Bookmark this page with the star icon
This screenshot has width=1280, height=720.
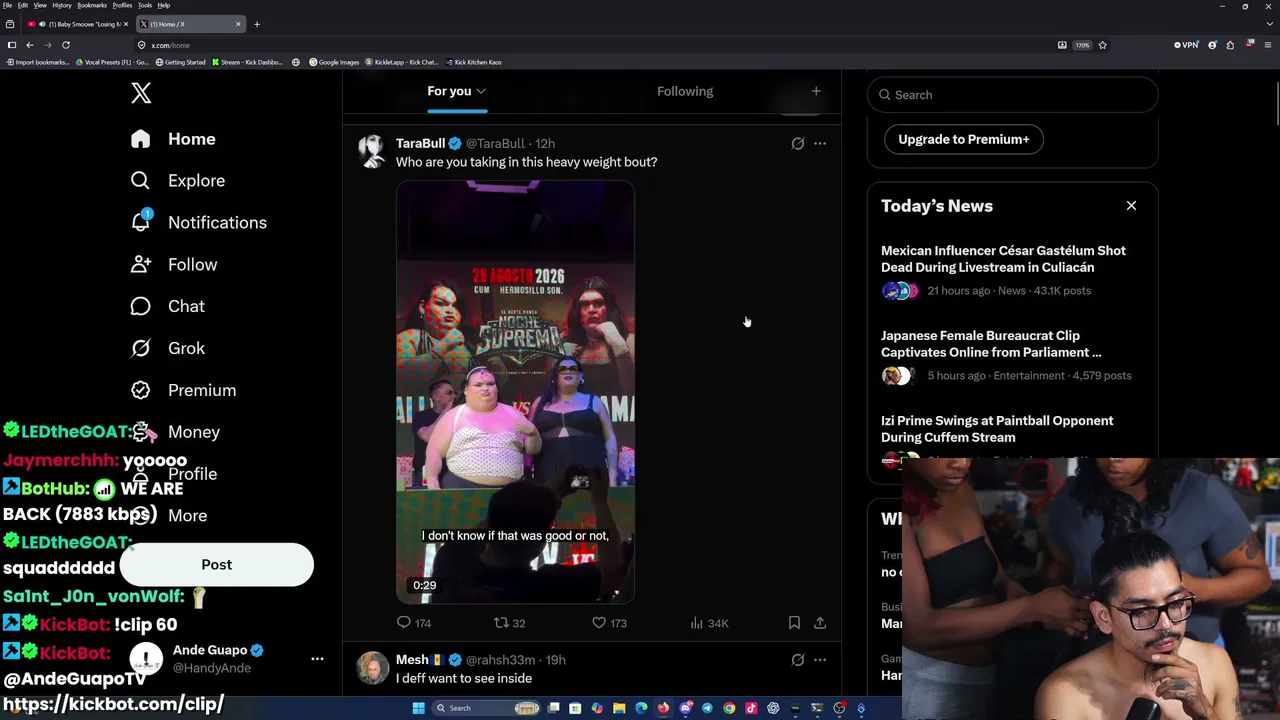(x=1102, y=45)
